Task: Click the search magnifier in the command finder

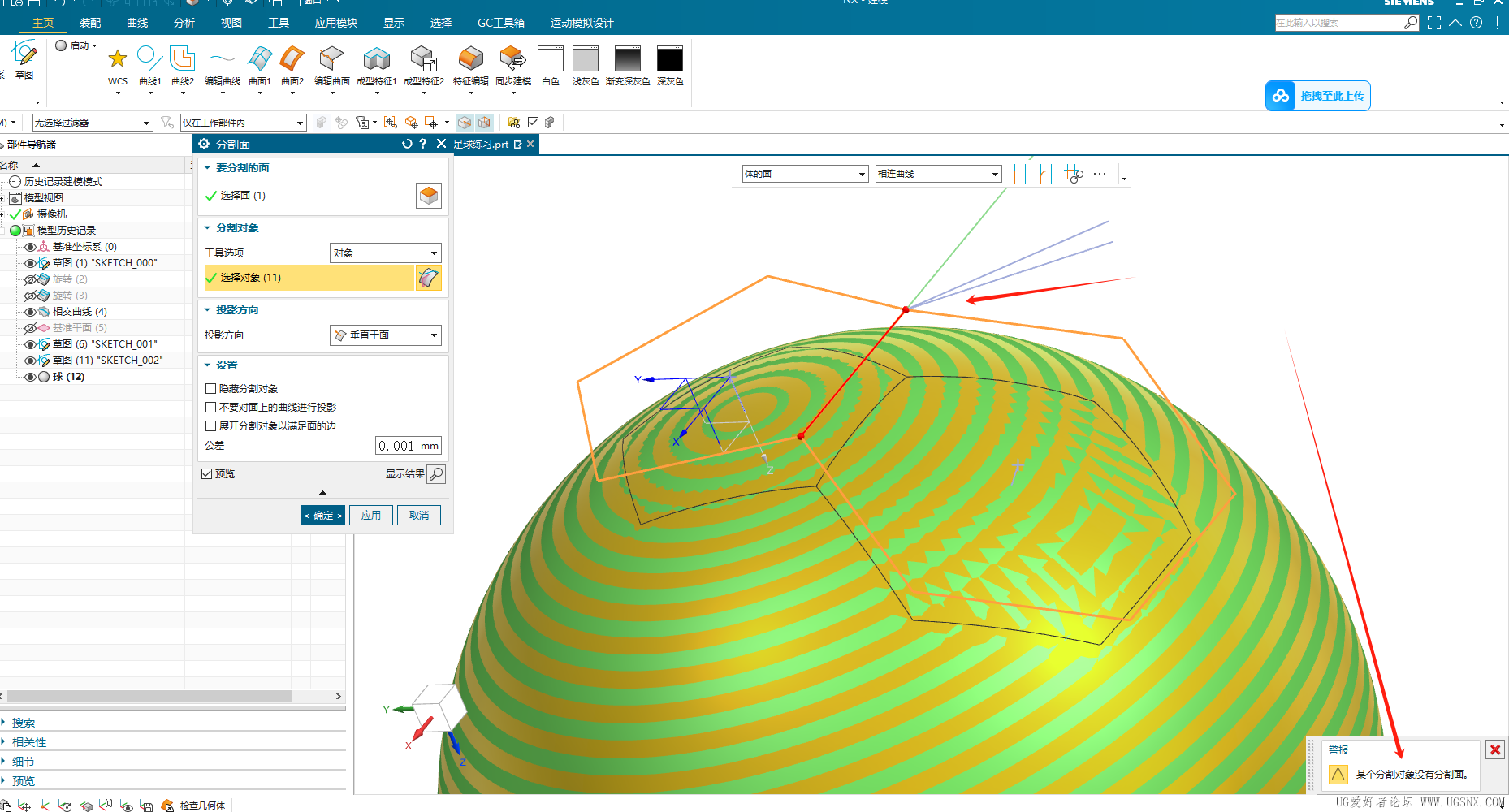Action: tap(1411, 23)
